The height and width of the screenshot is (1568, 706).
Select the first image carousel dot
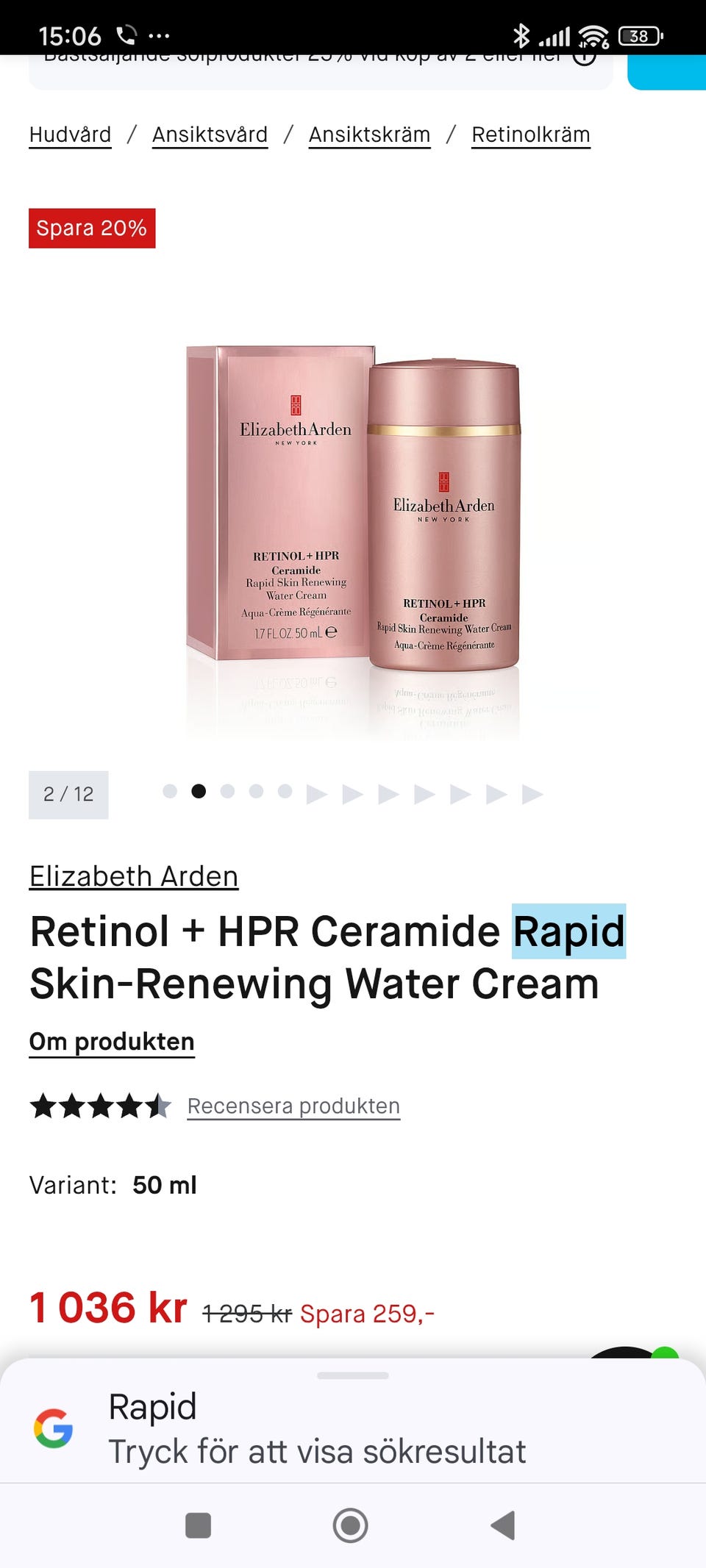[x=170, y=791]
